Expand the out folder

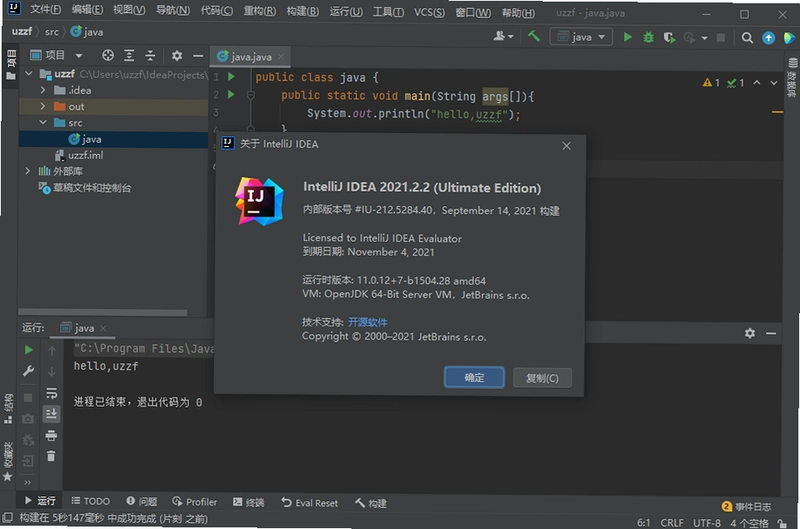pyautogui.click(x=43, y=107)
